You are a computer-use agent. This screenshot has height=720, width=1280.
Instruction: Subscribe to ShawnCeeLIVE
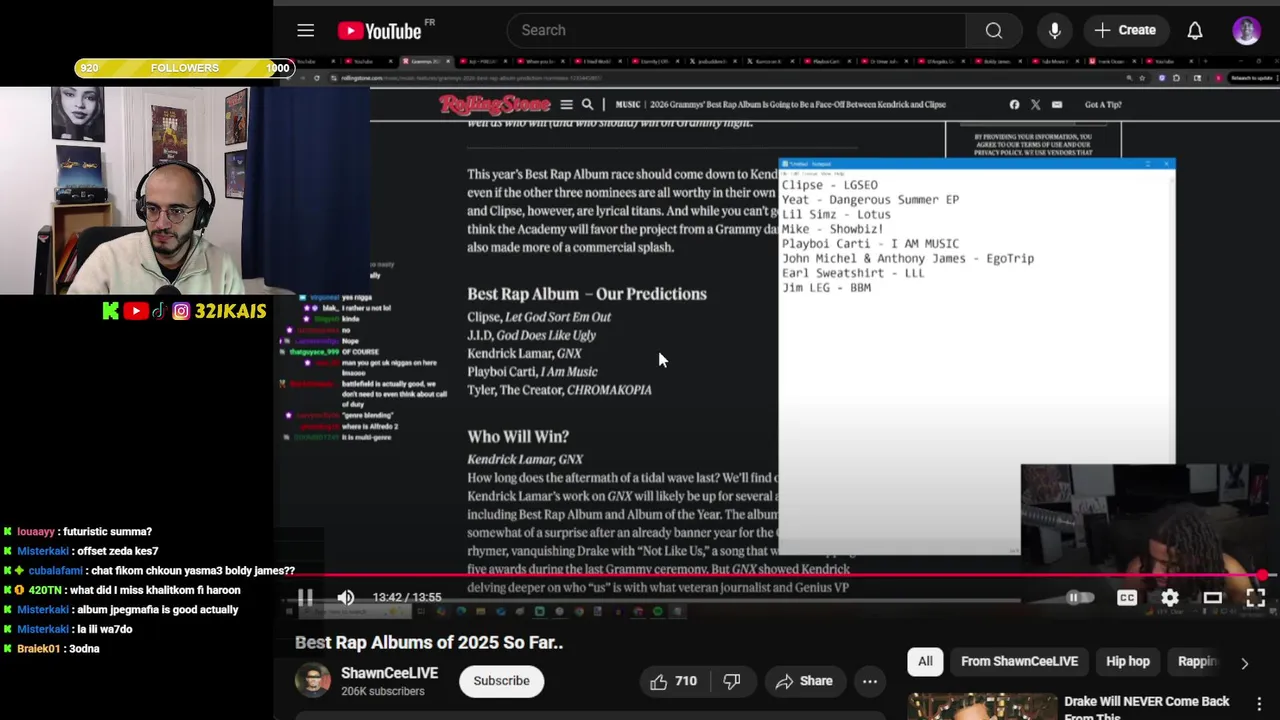(x=501, y=681)
